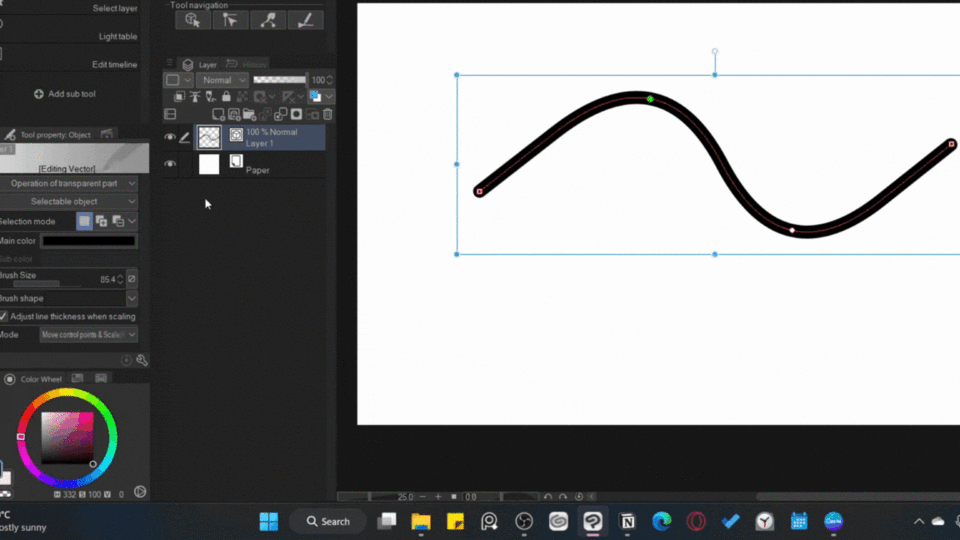
Task: Click the Lock layer padlock icon
Action: (227, 97)
